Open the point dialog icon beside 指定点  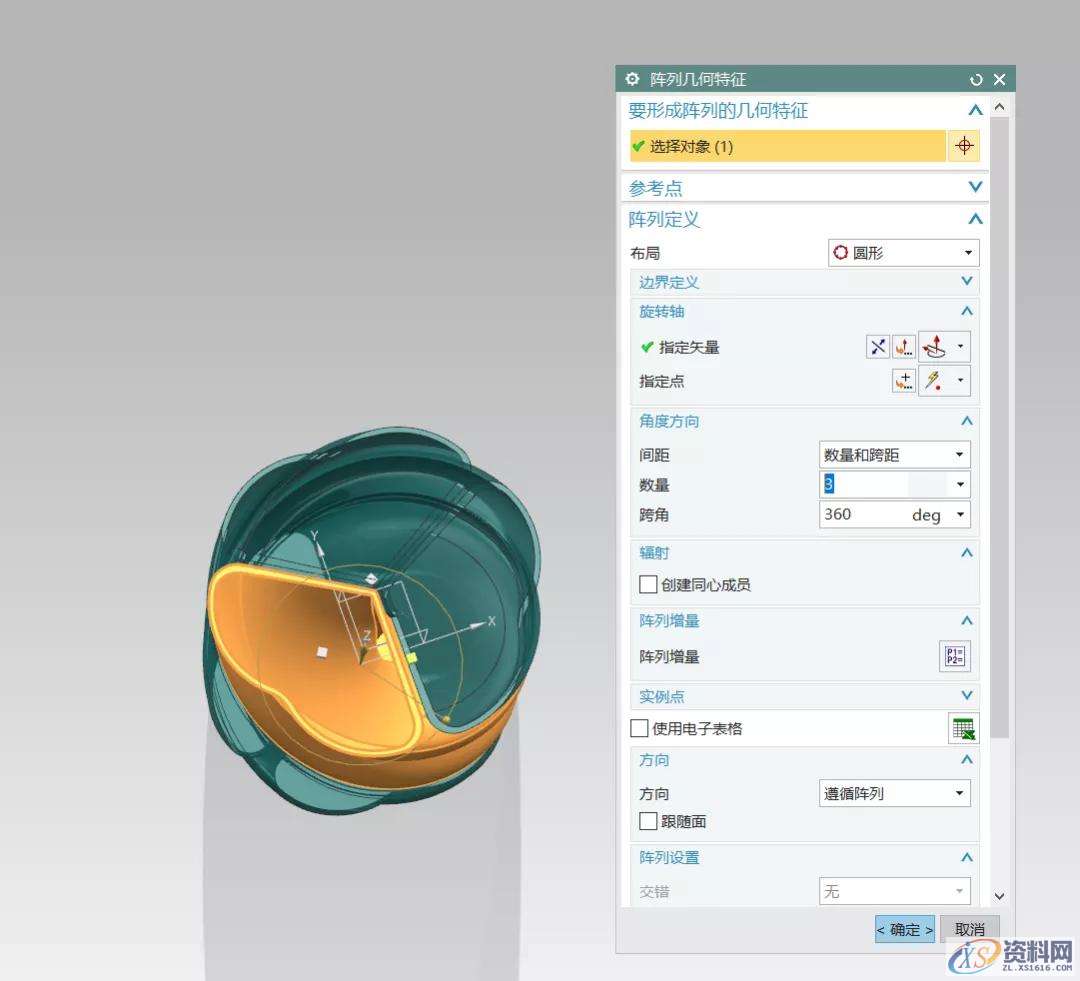tap(904, 381)
